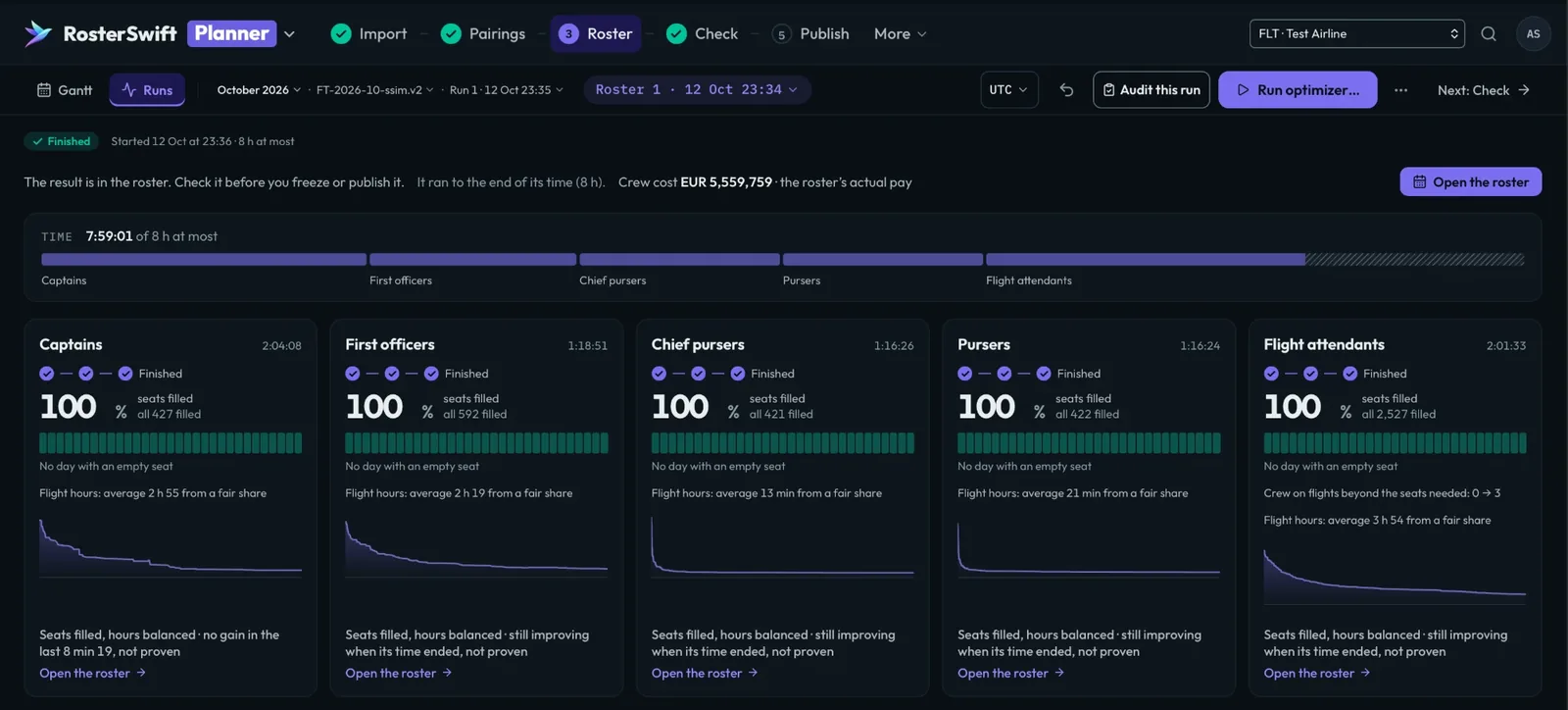This screenshot has height=710, width=1568.
Task: Open the Run 1 · 12 Oct 23:35 dropdown
Action: click(507, 90)
